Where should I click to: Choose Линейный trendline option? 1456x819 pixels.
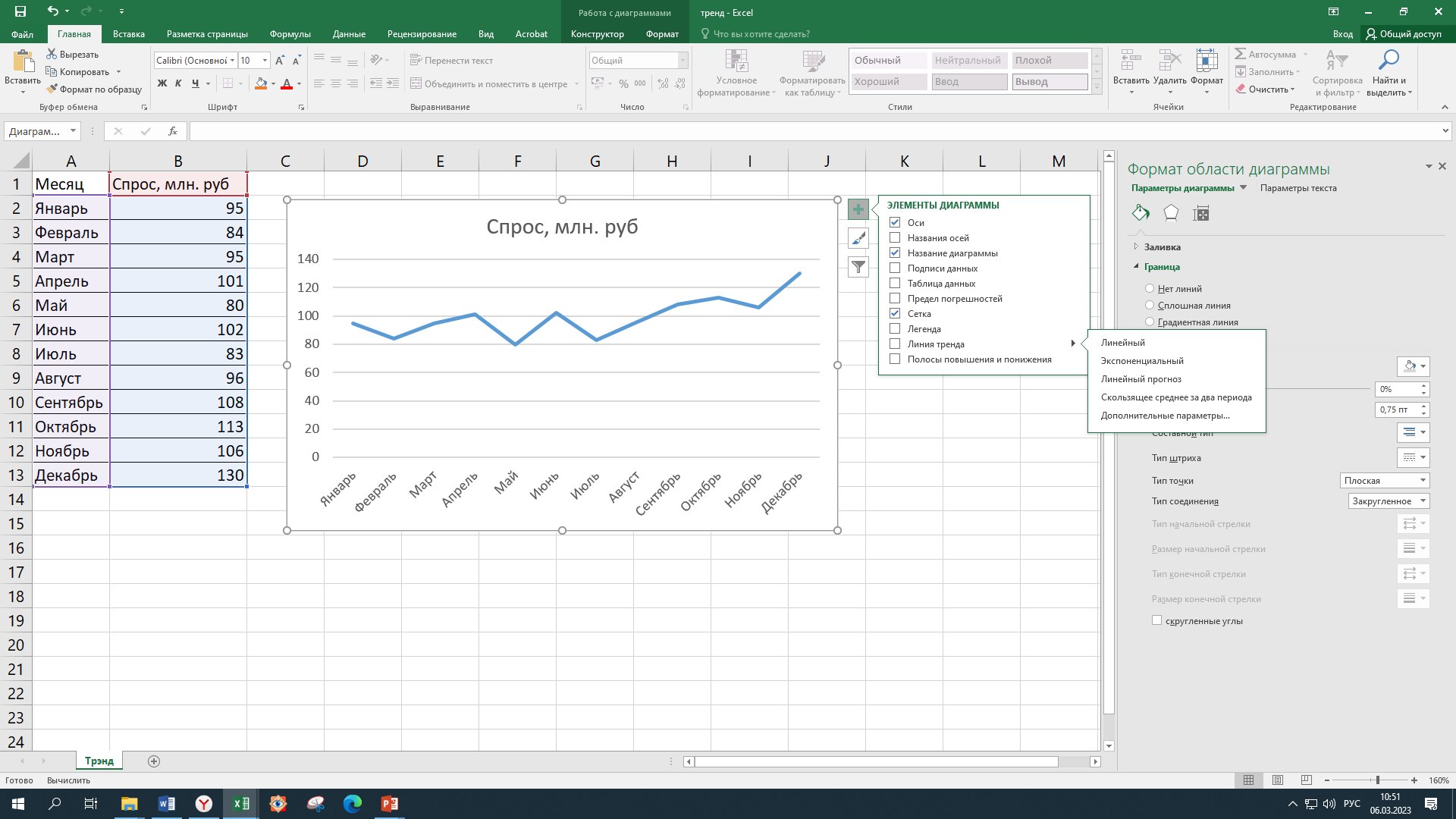[1122, 343]
